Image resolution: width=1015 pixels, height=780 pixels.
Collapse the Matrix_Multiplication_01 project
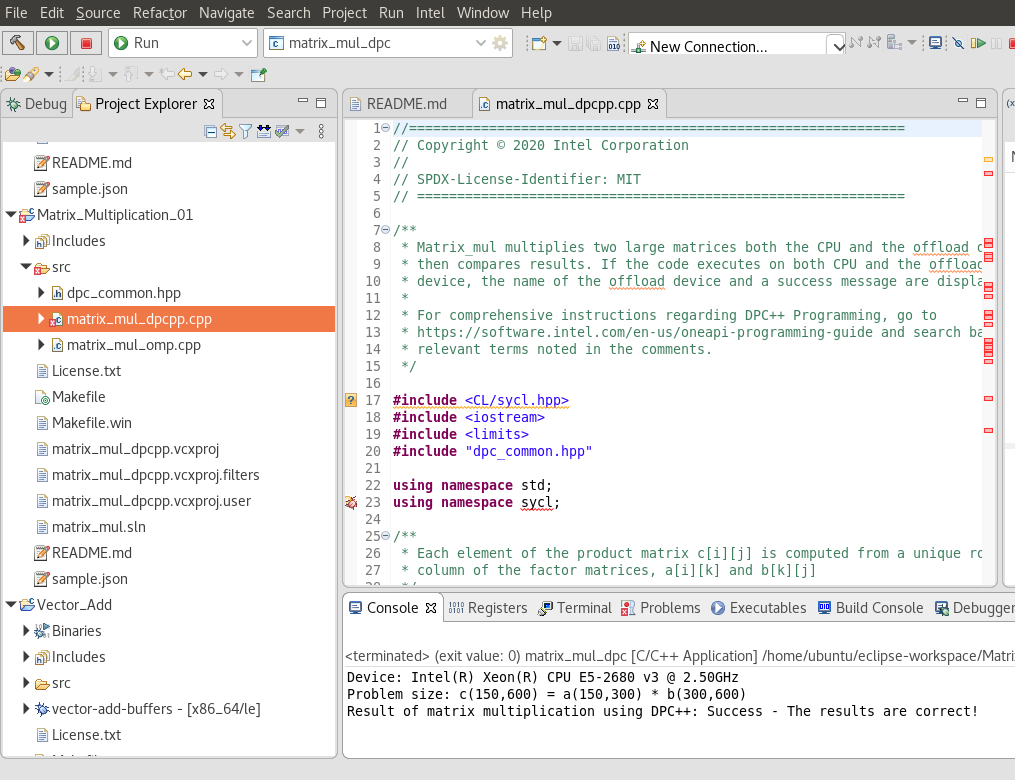pyautogui.click(x=11, y=215)
